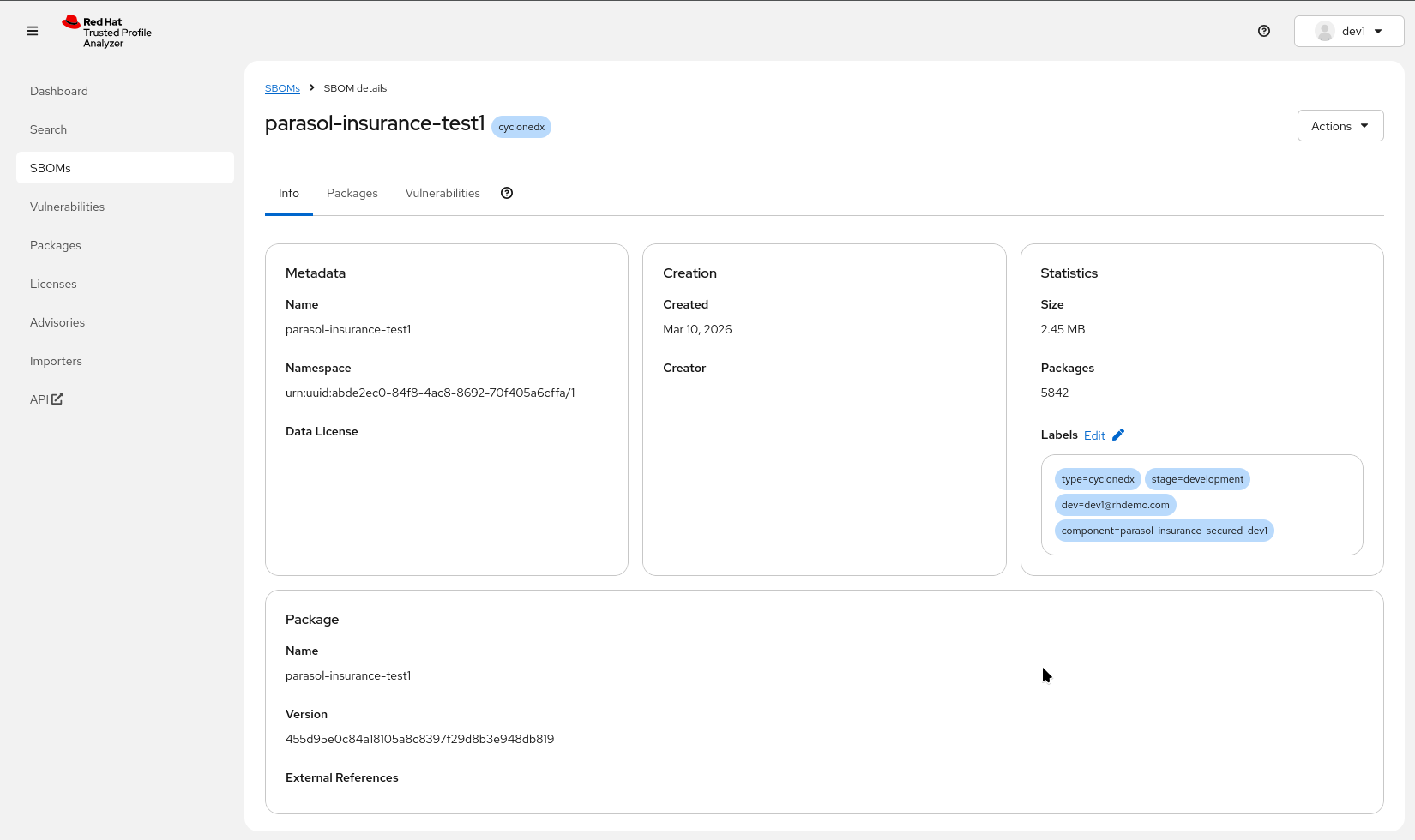Click the Red Hat Trusted Profile Analyzer logo
Image resolution: width=1415 pixels, height=840 pixels.
(105, 31)
